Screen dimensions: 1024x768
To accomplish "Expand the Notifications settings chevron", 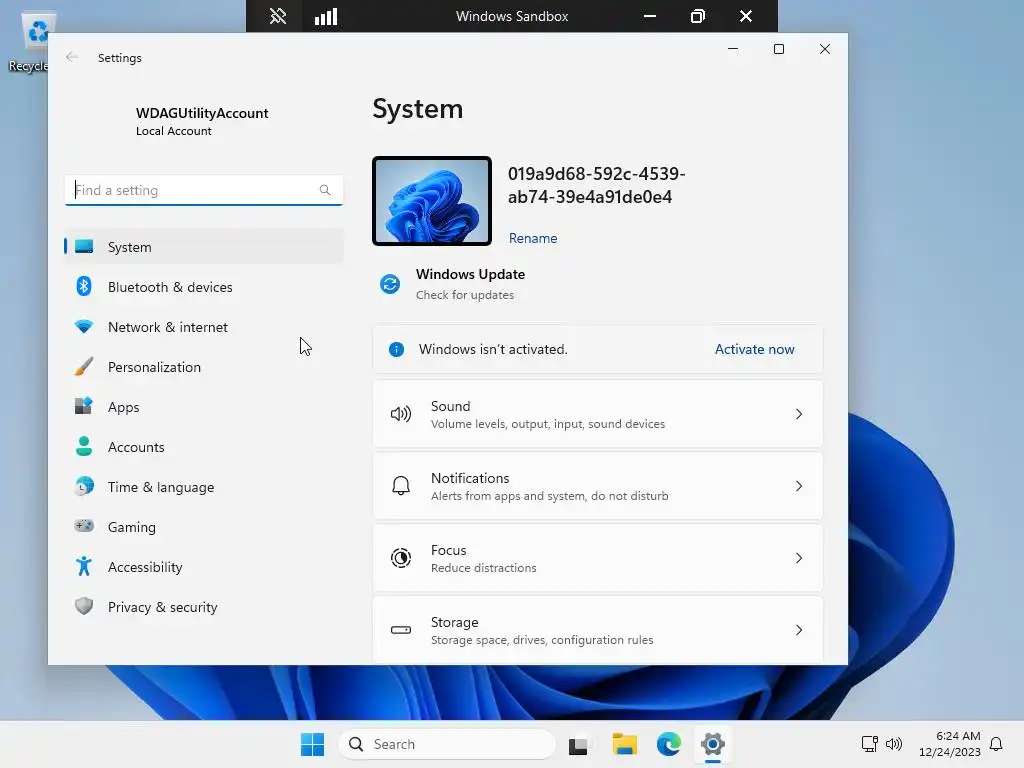I will (799, 486).
